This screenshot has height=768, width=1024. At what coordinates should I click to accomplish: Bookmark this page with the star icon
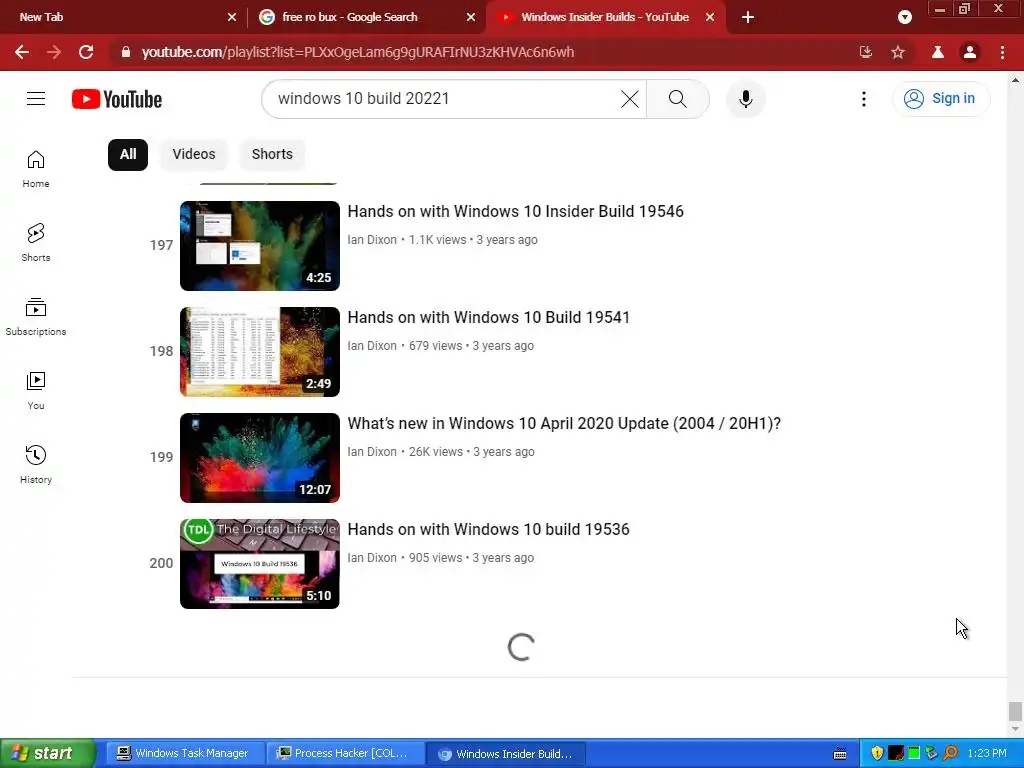tap(898, 52)
